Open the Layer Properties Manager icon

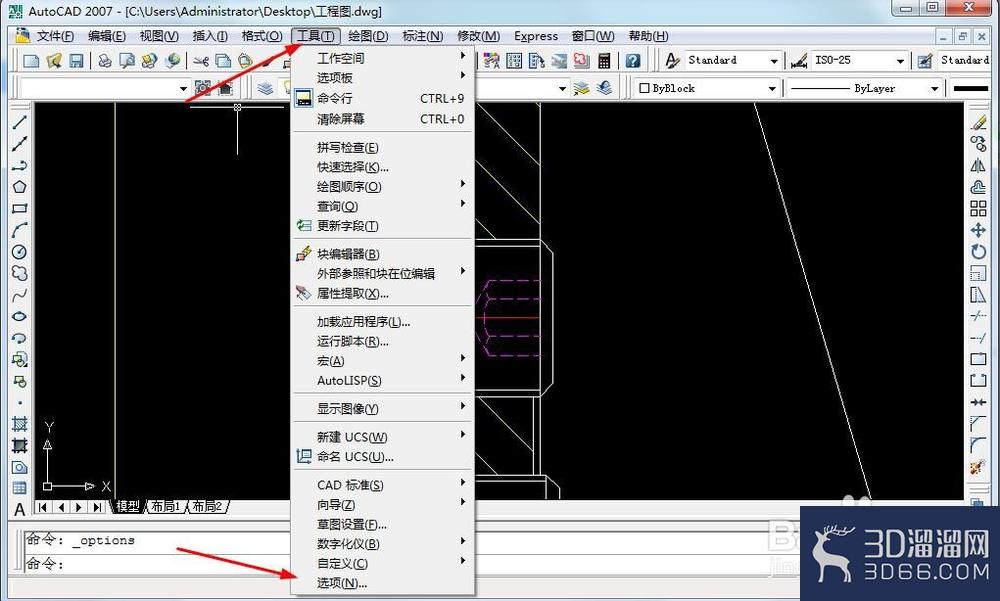click(x=265, y=89)
